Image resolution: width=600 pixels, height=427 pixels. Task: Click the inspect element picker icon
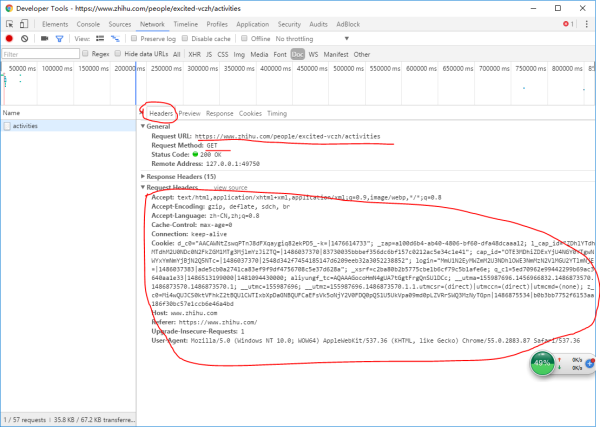(x=8, y=23)
